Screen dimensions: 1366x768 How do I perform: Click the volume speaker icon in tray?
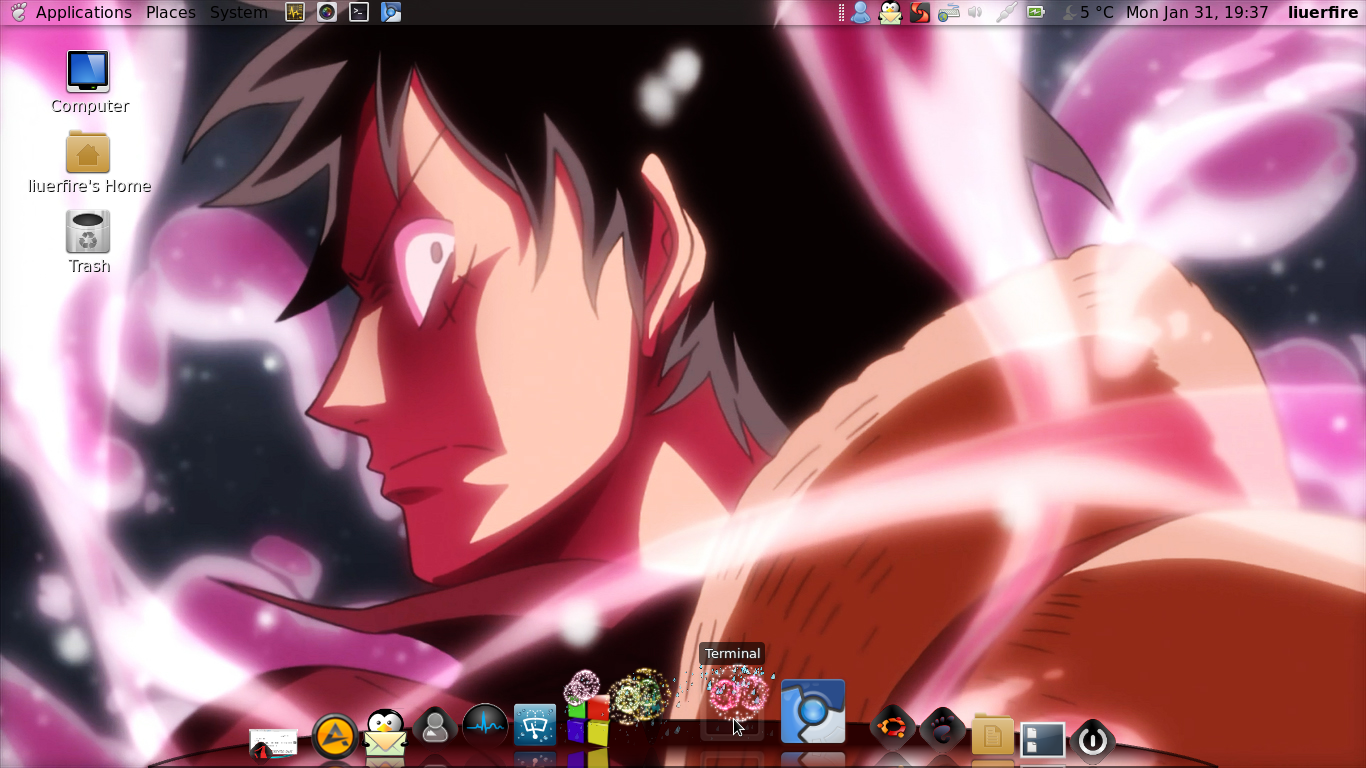[976, 12]
